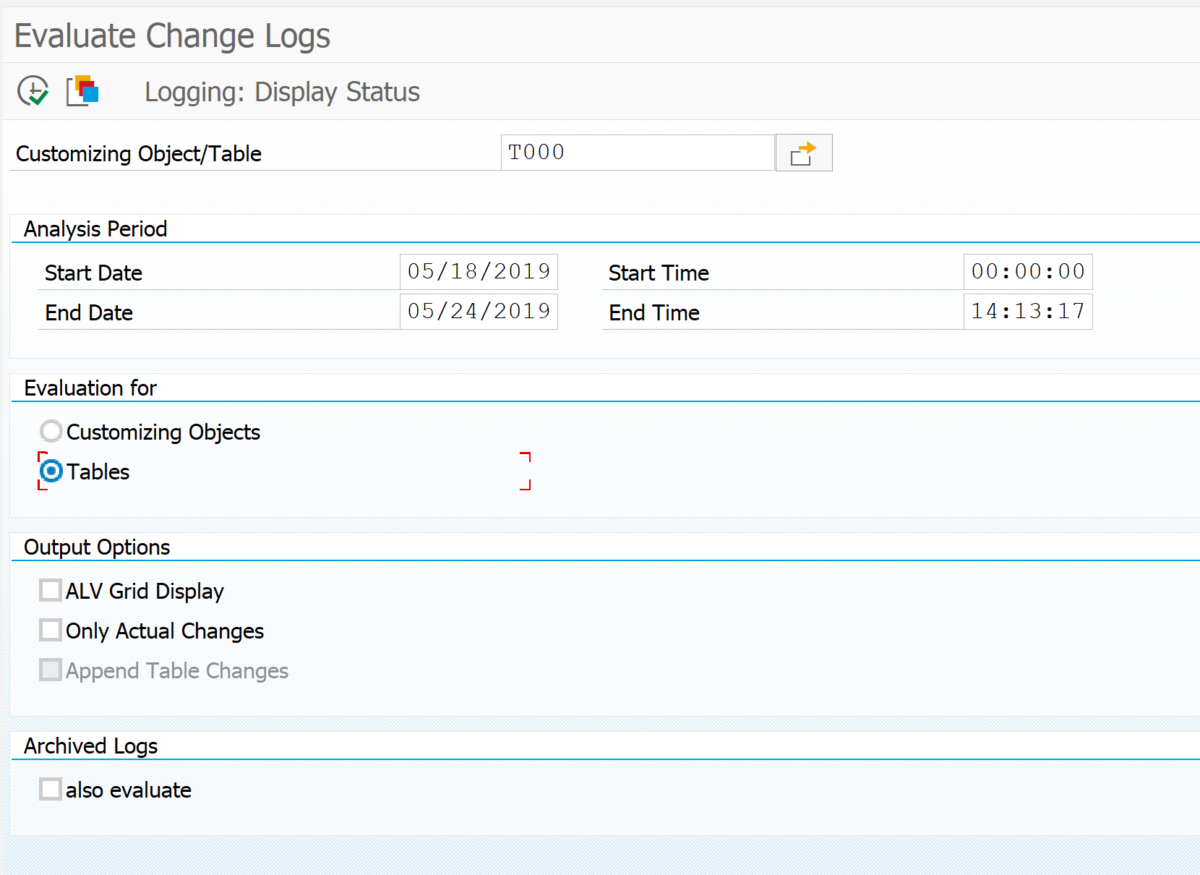This screenshot has width=1200, height=875.
Task: Click the Analysis Period group title
Action: 96,229
